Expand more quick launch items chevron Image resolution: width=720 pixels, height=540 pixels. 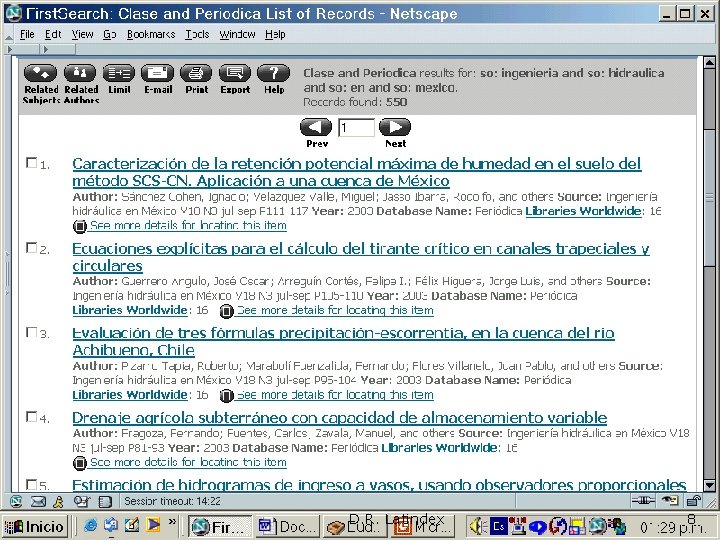[x=172, y=521]
